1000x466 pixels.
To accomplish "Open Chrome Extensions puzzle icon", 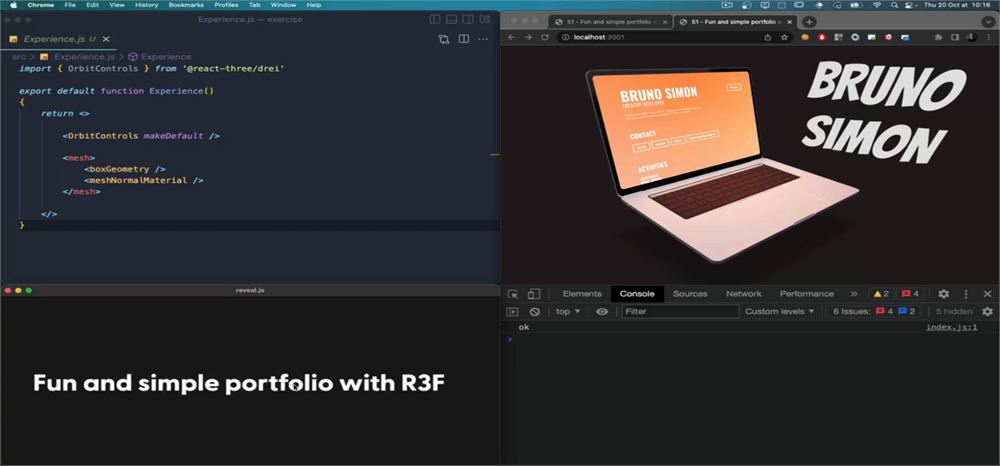I will (x=938, y=38).
